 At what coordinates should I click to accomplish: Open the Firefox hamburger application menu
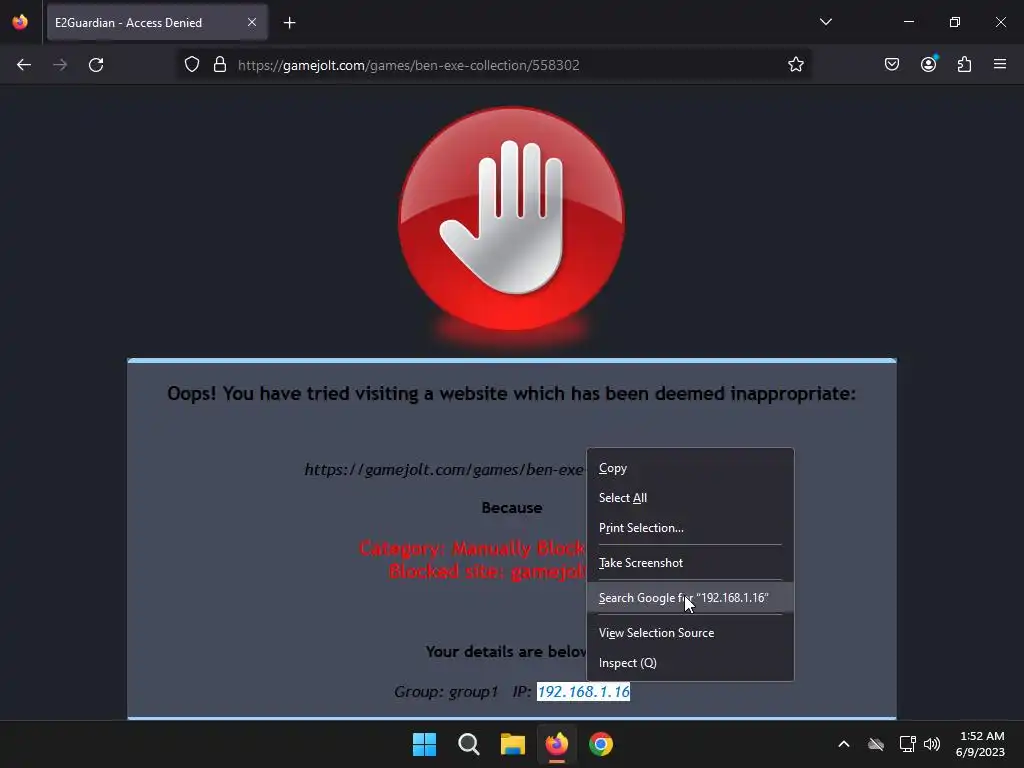1000,64
